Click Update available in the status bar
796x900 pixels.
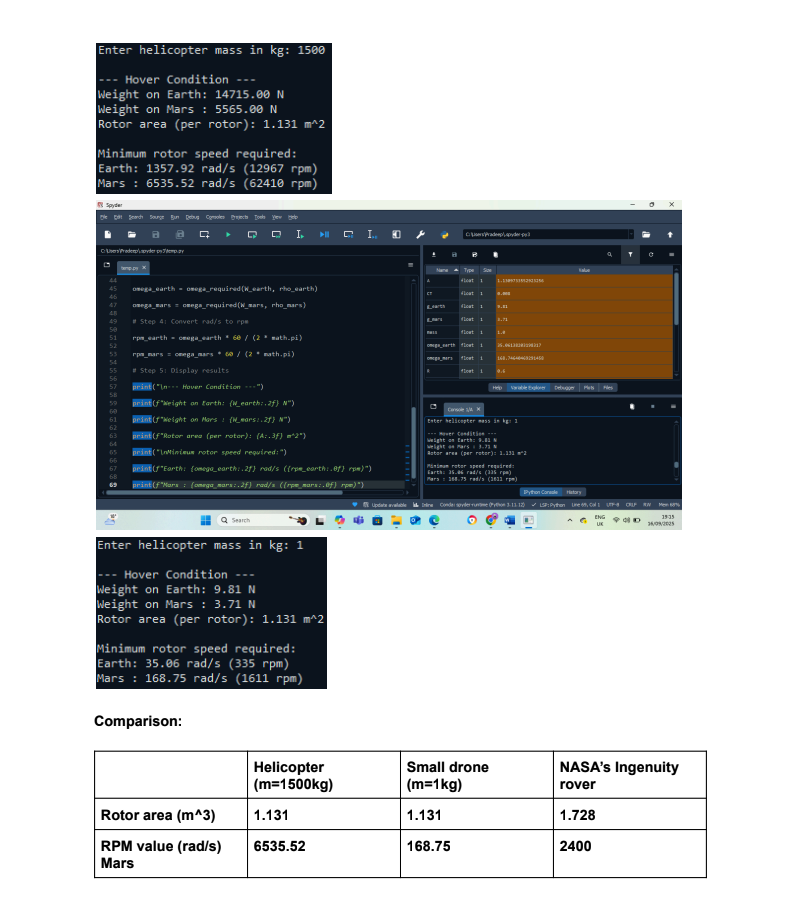click(x=385, y=505)
